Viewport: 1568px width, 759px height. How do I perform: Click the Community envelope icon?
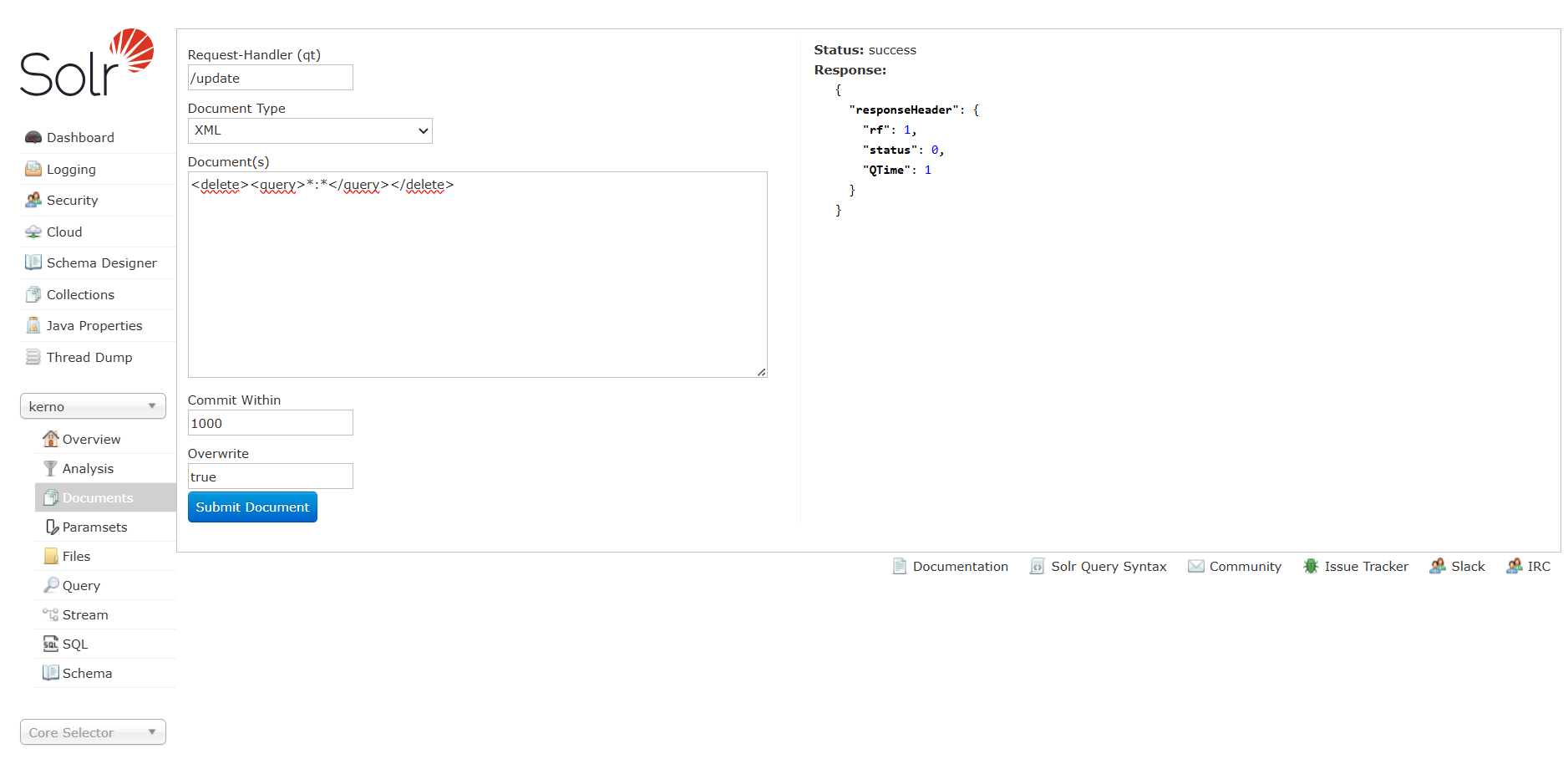[x=1196, y=566]
